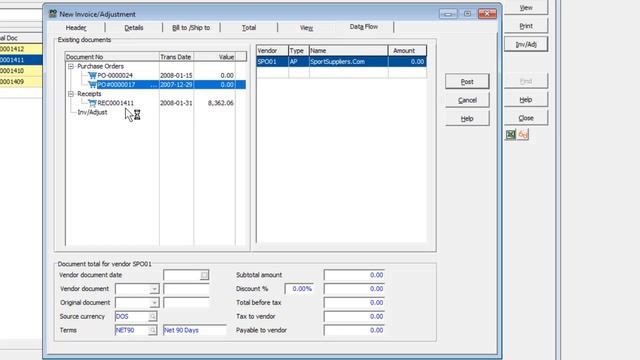The height and width of the screenshot is (360, 640).
Task: Click the green spreadsheet export icon
Action: (511, 135)
